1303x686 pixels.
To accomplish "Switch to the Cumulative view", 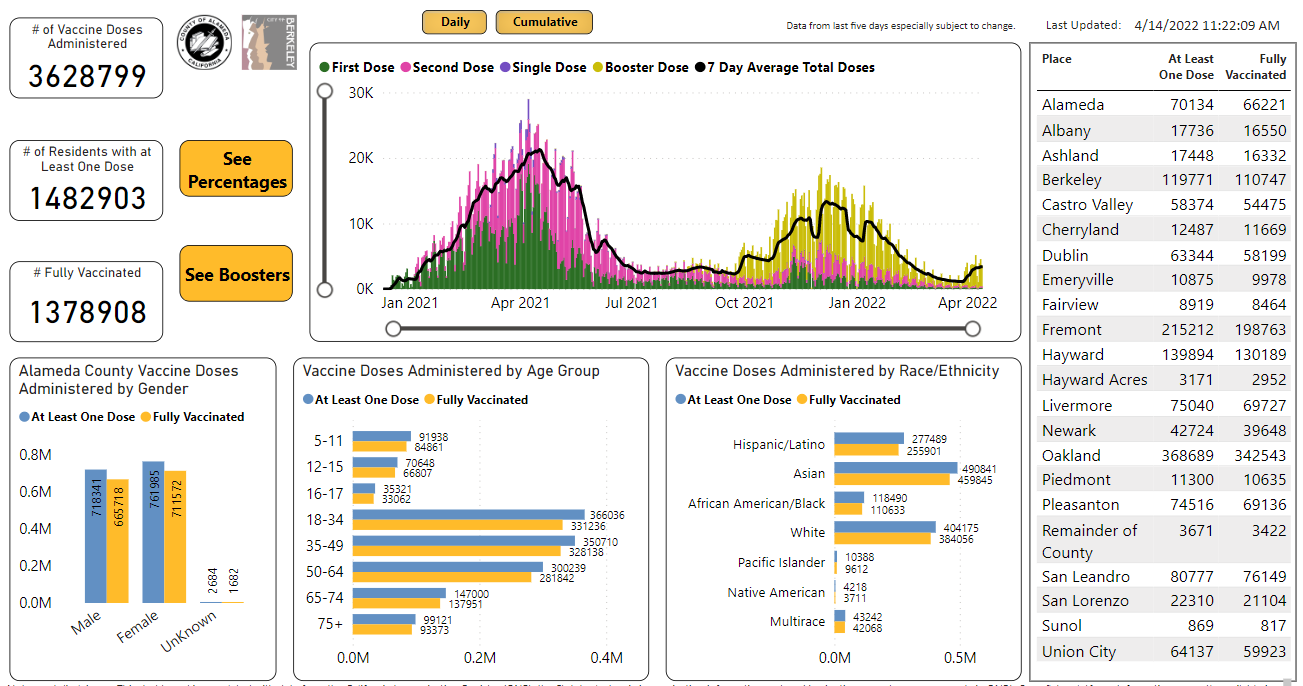I will point(544,22).
